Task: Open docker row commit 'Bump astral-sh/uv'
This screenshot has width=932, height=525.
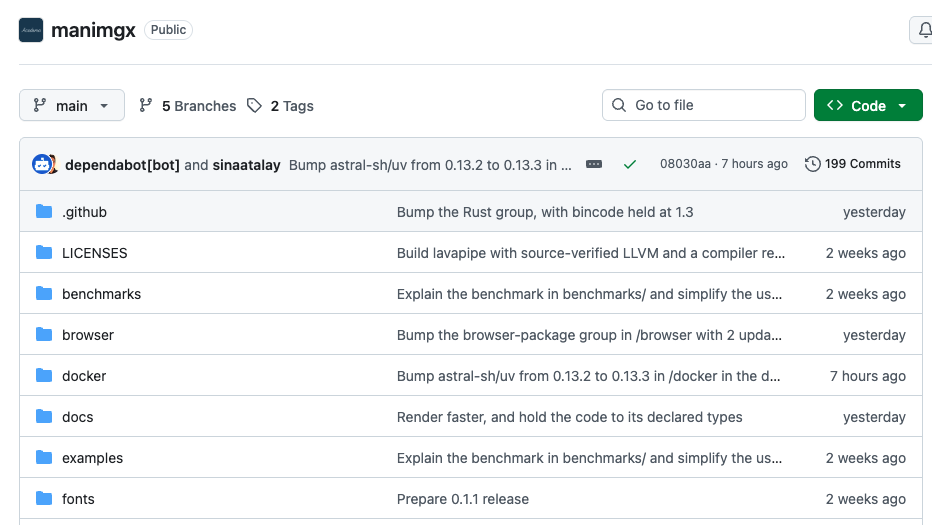Action: coord(588,376)
